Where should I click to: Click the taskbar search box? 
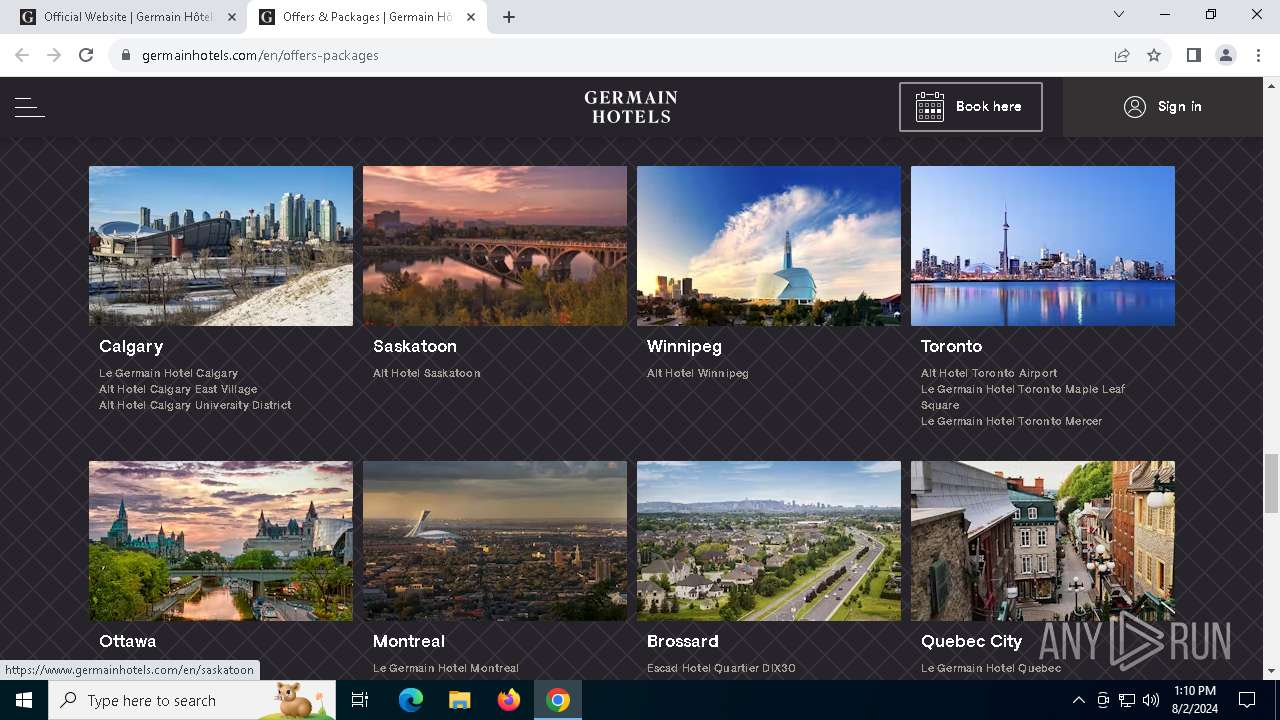[192, 700]
